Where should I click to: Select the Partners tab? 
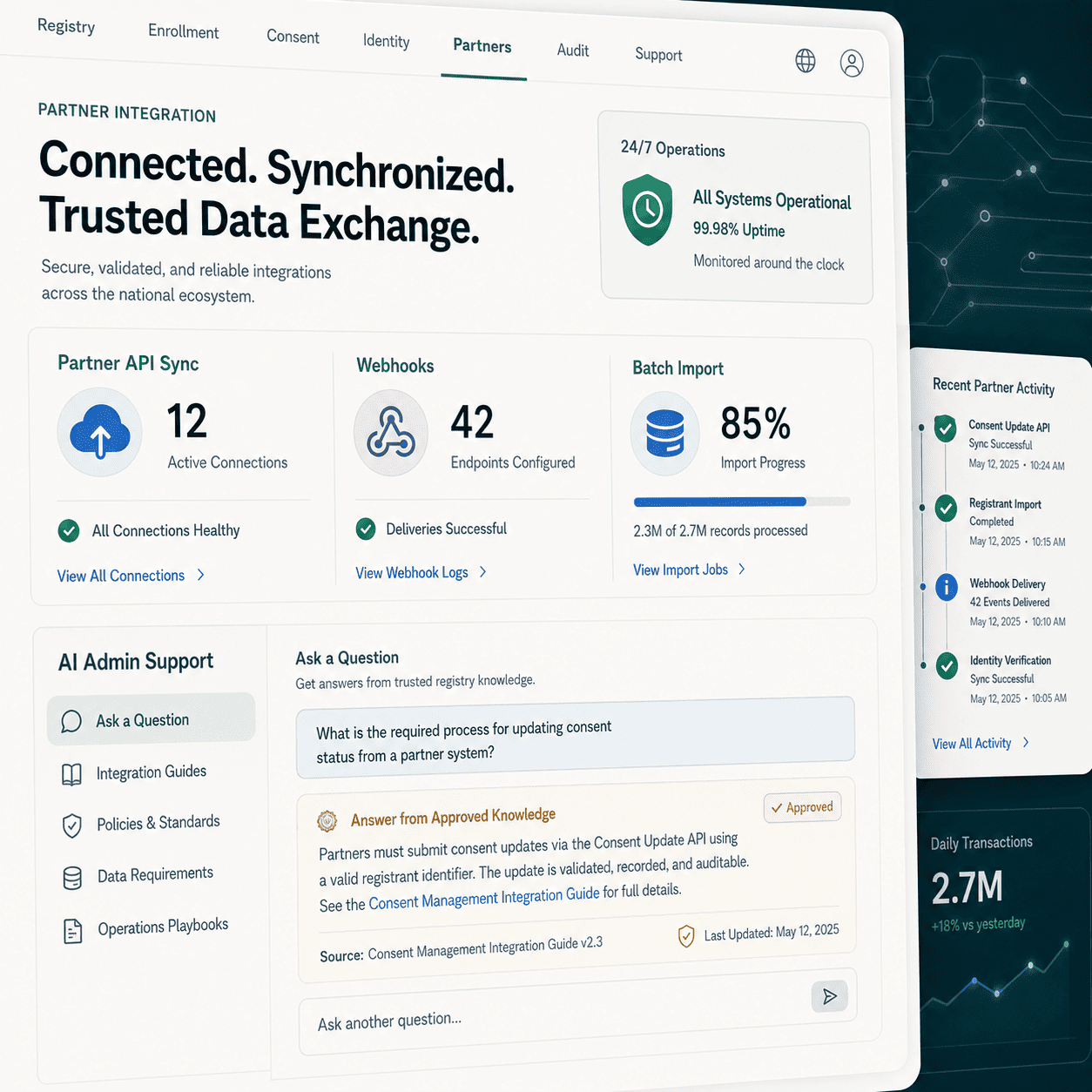coord(482,46)
